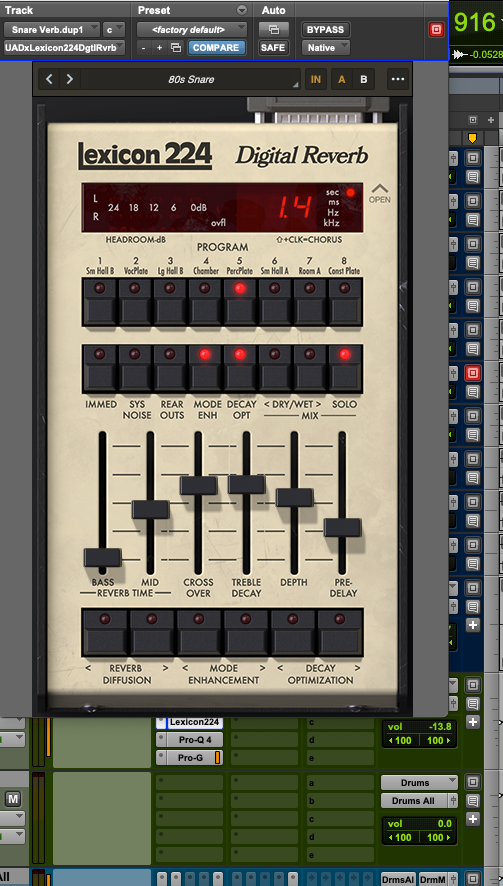The height and width of the screenshot is (886, 503).
Task: Open the insert position c selector
Action: point(115,29)
